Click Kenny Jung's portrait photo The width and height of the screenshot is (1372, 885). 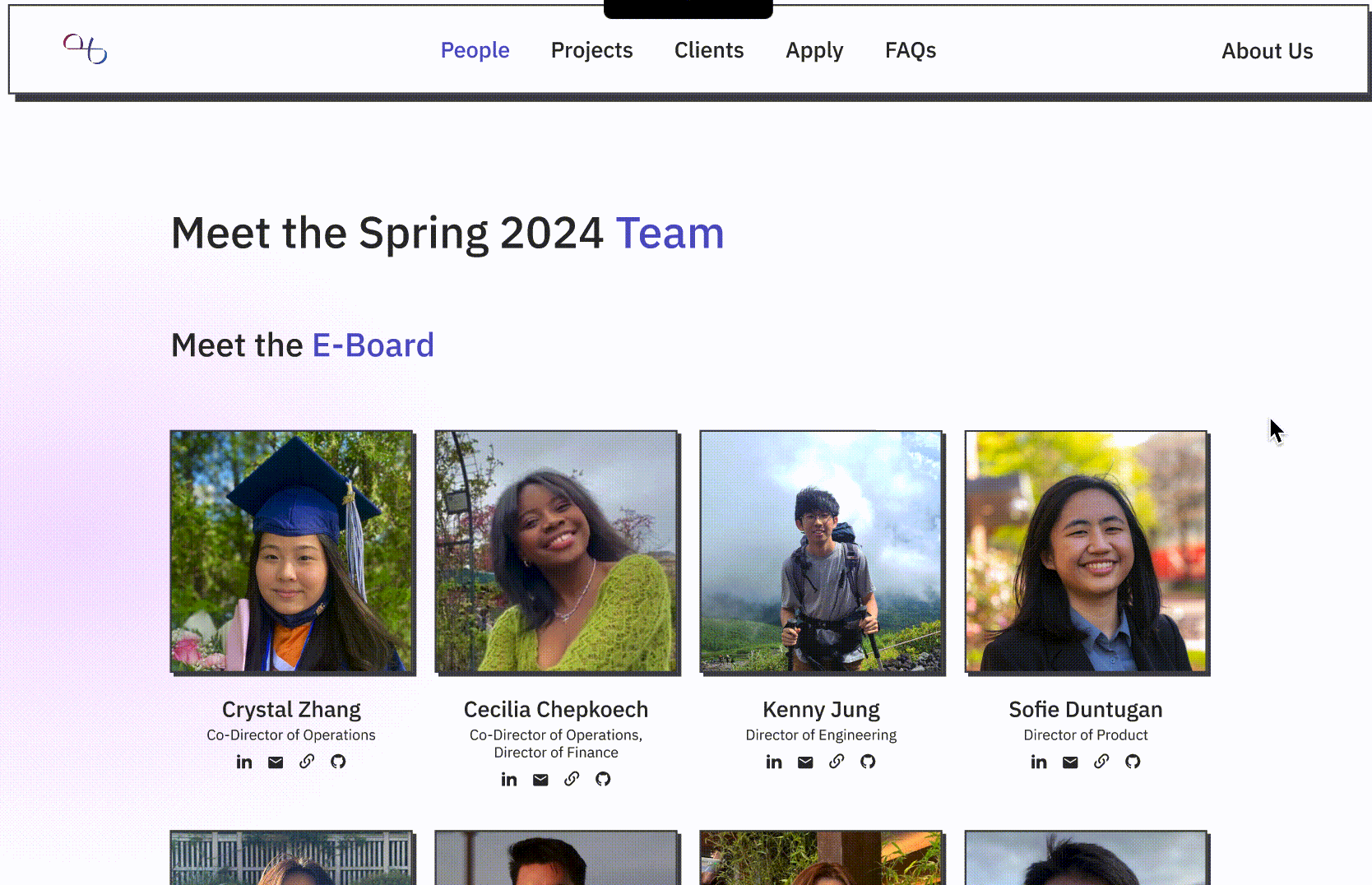point(821,552)
